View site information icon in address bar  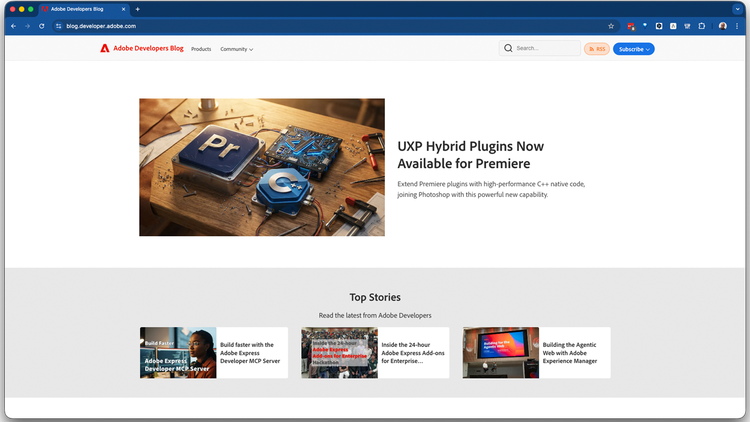(x=58, y=26)
